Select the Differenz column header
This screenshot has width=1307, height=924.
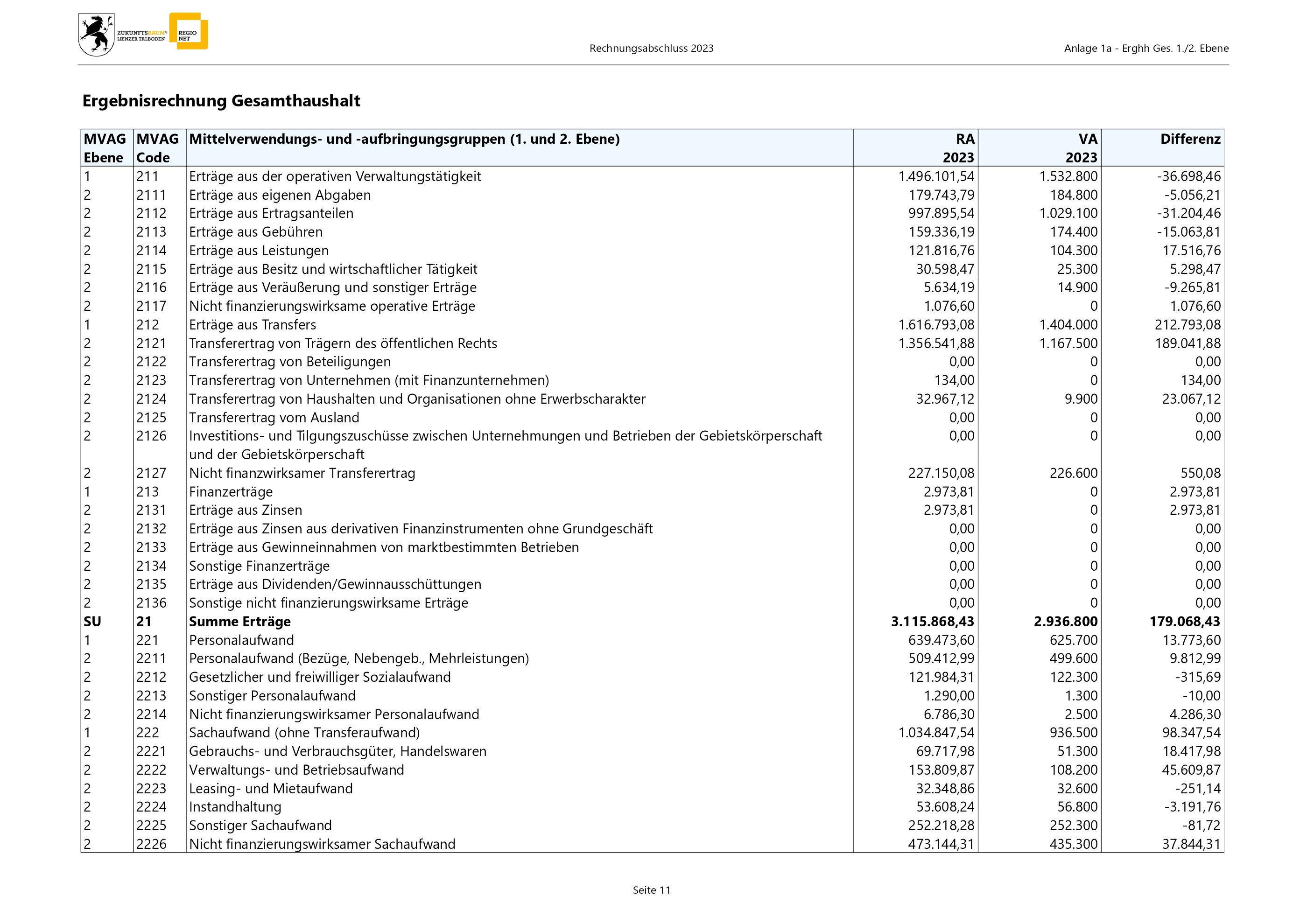1190,140
